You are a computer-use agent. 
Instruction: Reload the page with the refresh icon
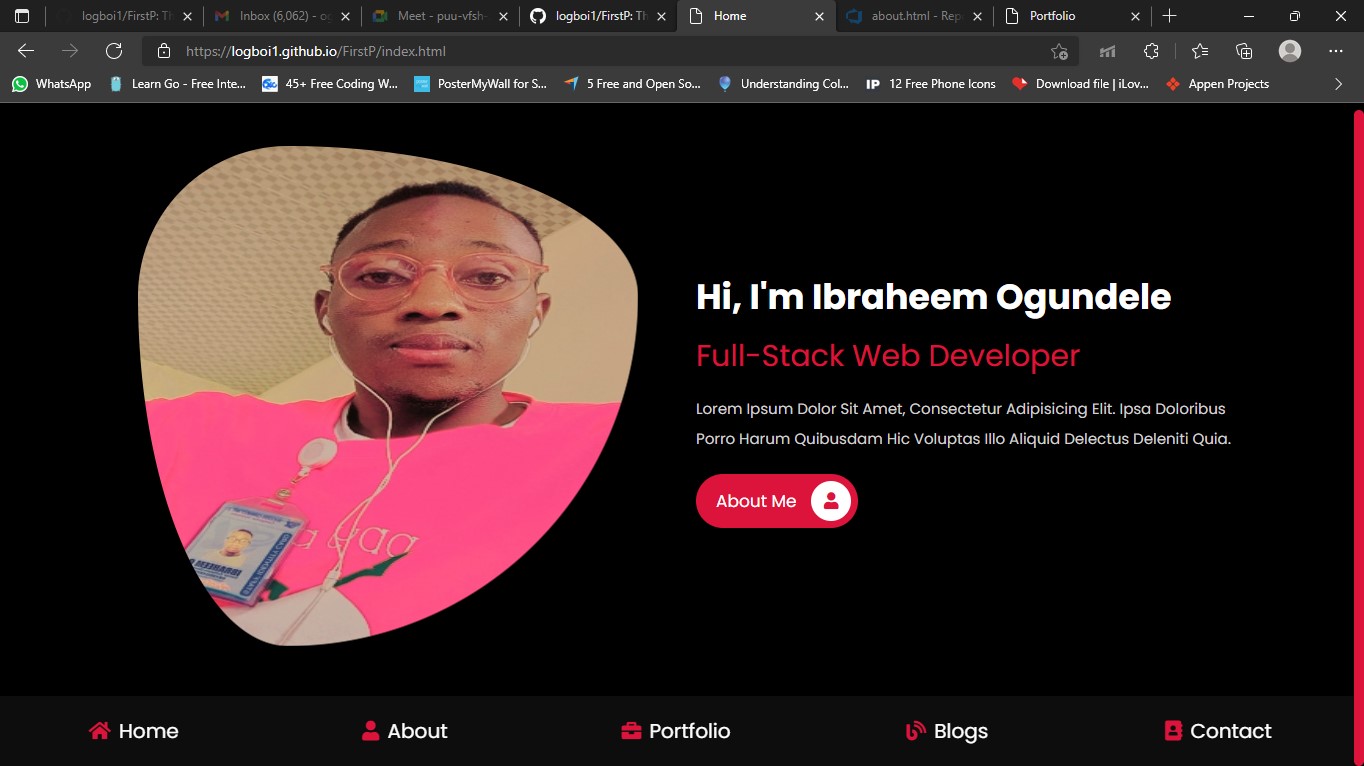click(113, 50)
